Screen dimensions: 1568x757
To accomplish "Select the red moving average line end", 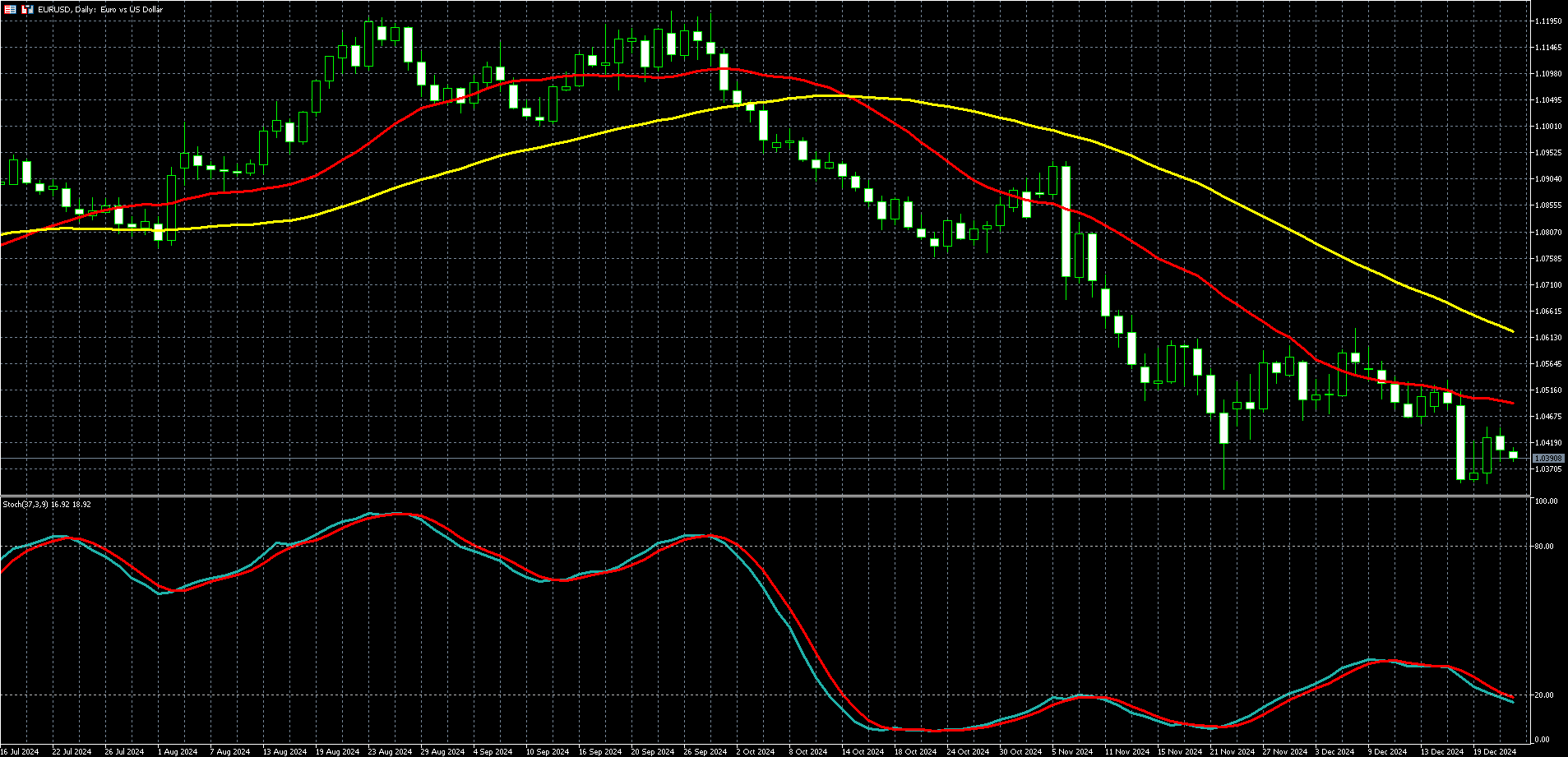I will [1511, 403].
